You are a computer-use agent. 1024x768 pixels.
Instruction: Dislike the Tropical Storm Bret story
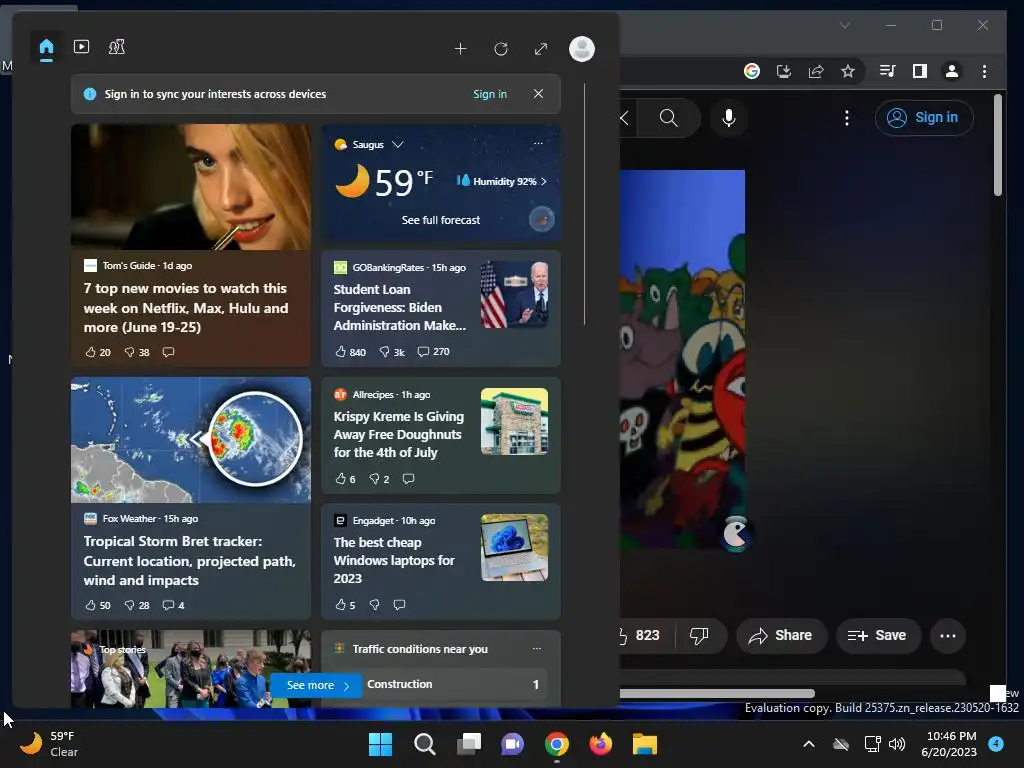(x=137, y=605)
